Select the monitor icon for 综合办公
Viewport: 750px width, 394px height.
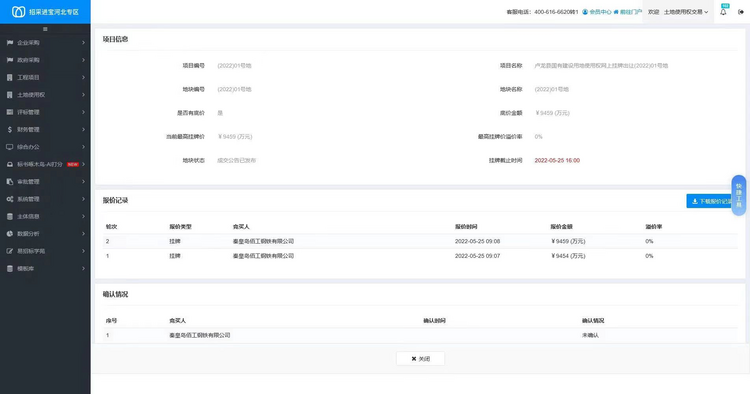tap(10, 147)
